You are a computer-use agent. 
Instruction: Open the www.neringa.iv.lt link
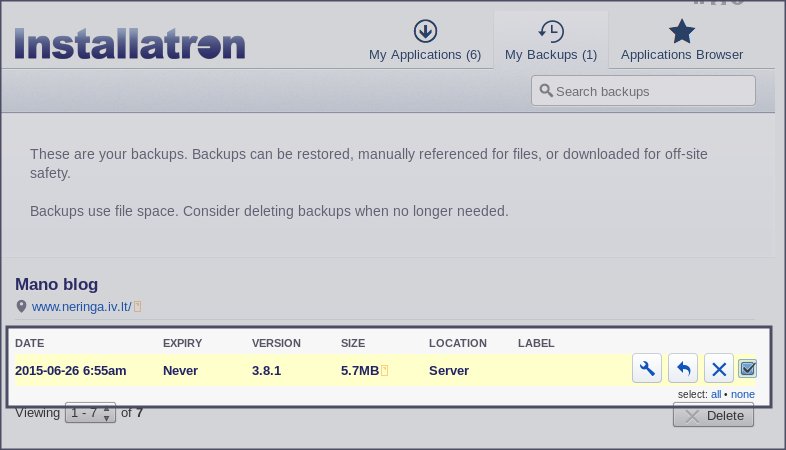click(x=81, y=306)
